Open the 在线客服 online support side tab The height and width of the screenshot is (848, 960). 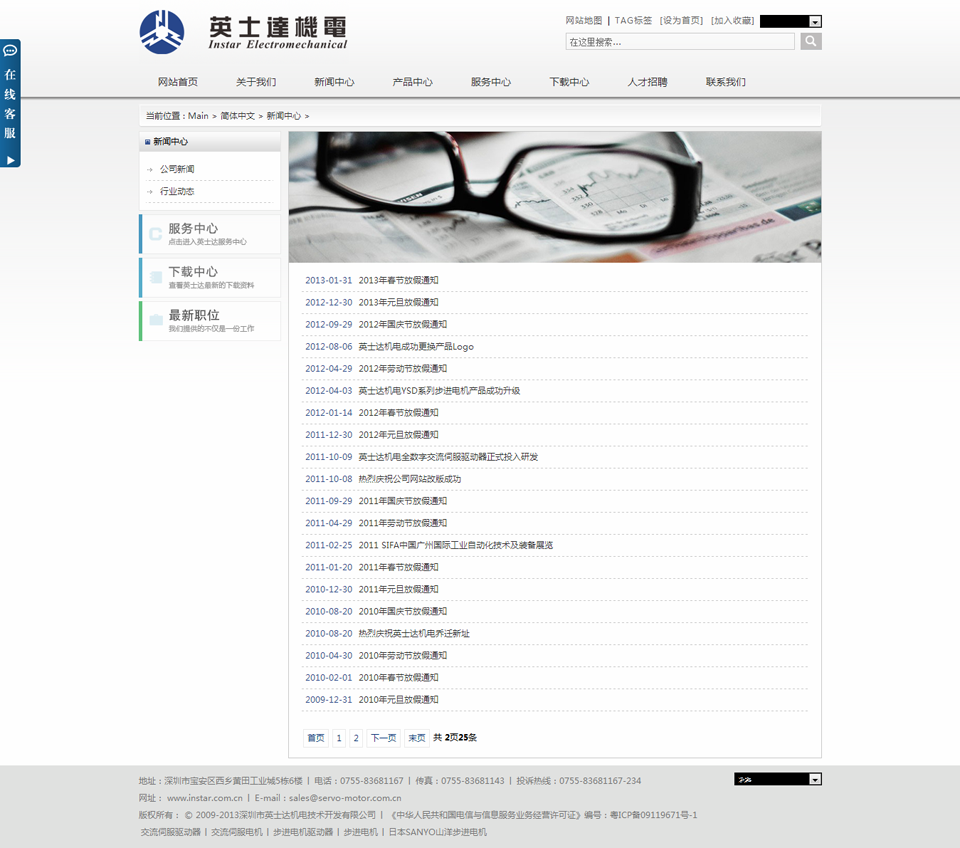click(10, 104)
